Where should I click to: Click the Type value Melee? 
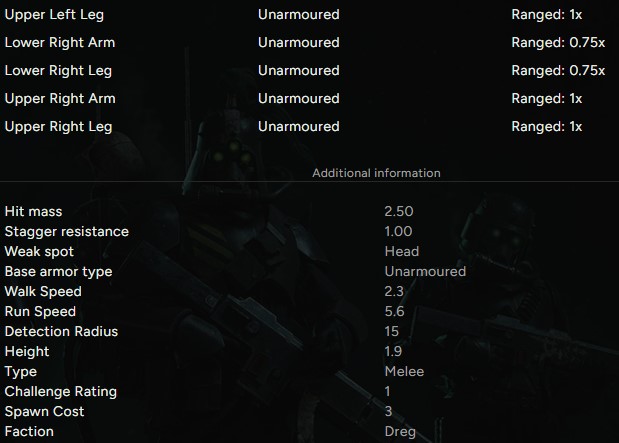(404, 372)
